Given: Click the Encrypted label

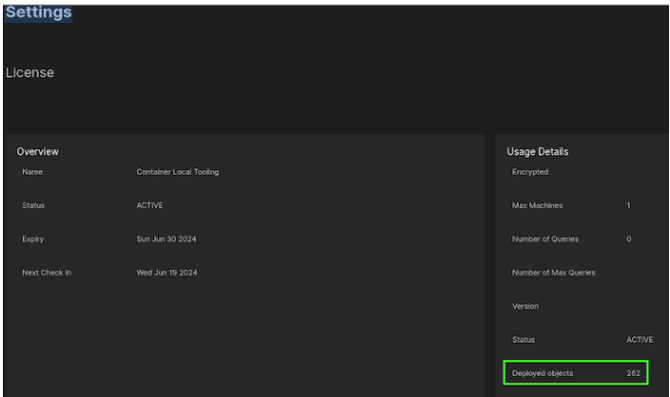Looking at the screenshot, I should click(530, 172).
